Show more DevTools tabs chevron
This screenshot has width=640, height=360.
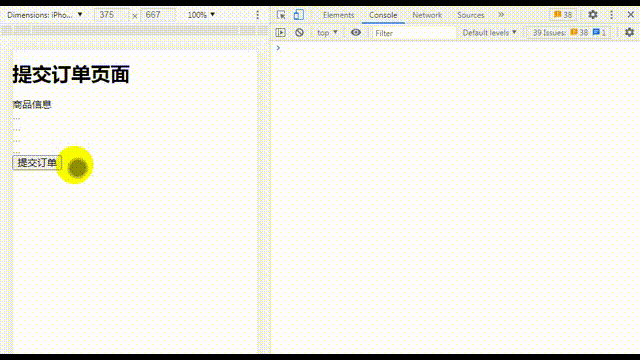pyautogui.click(x=501, y=15)
